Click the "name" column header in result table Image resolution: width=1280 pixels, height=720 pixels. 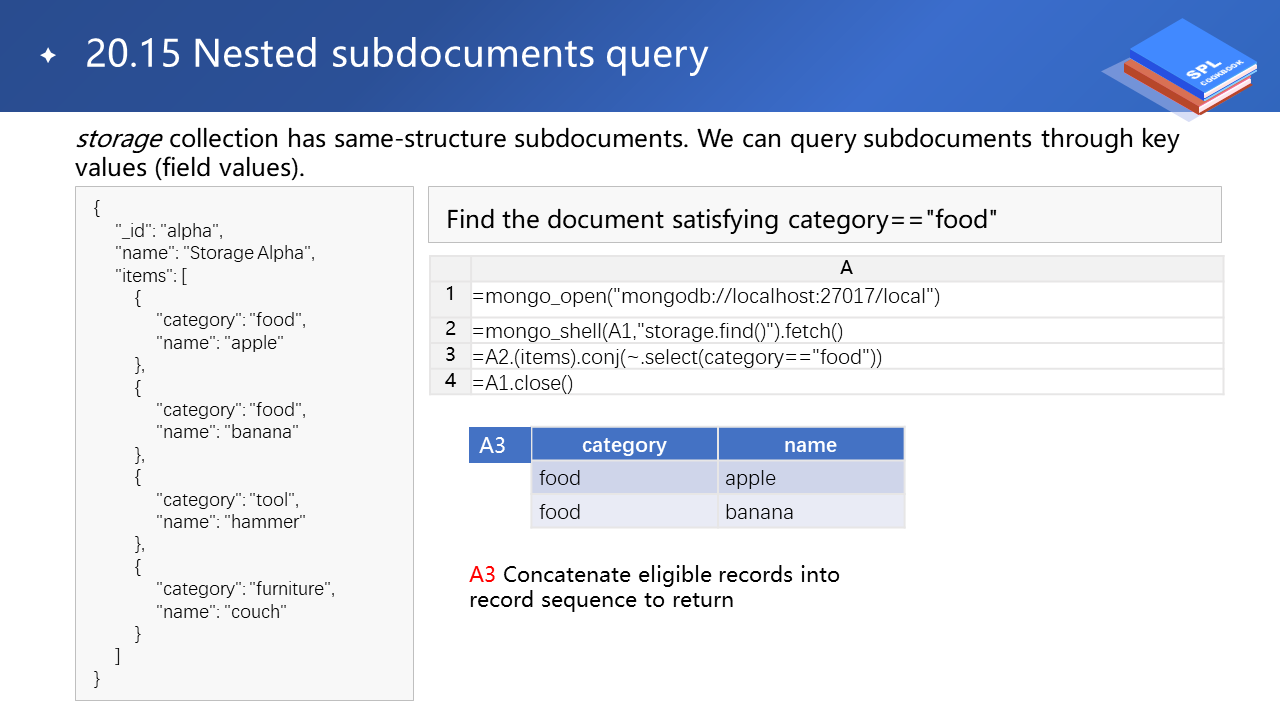click(810, 445)
